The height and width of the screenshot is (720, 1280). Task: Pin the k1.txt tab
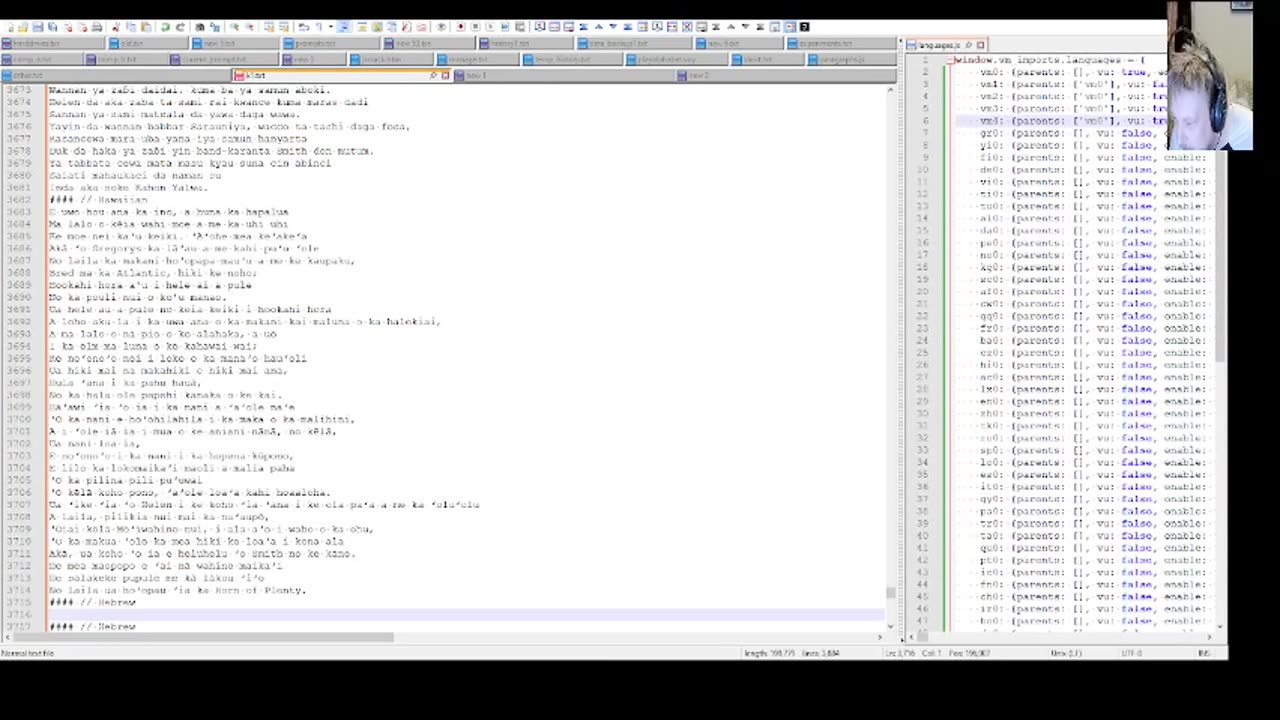click(x=433, y=76)
